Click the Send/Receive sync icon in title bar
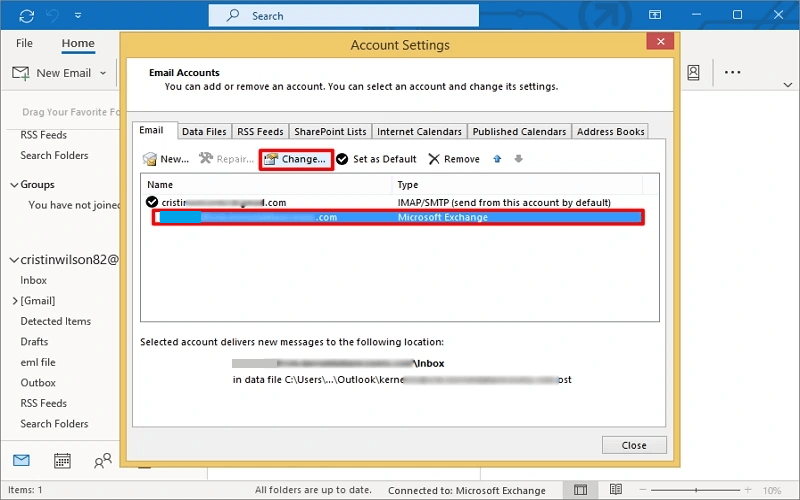The height and width of the screenshot is (500, 800). [26, 16]
